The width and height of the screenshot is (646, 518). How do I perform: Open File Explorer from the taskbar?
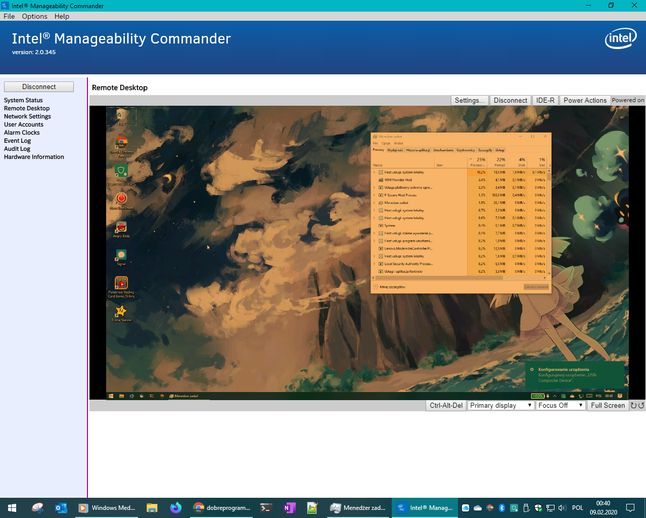(152, 508)
